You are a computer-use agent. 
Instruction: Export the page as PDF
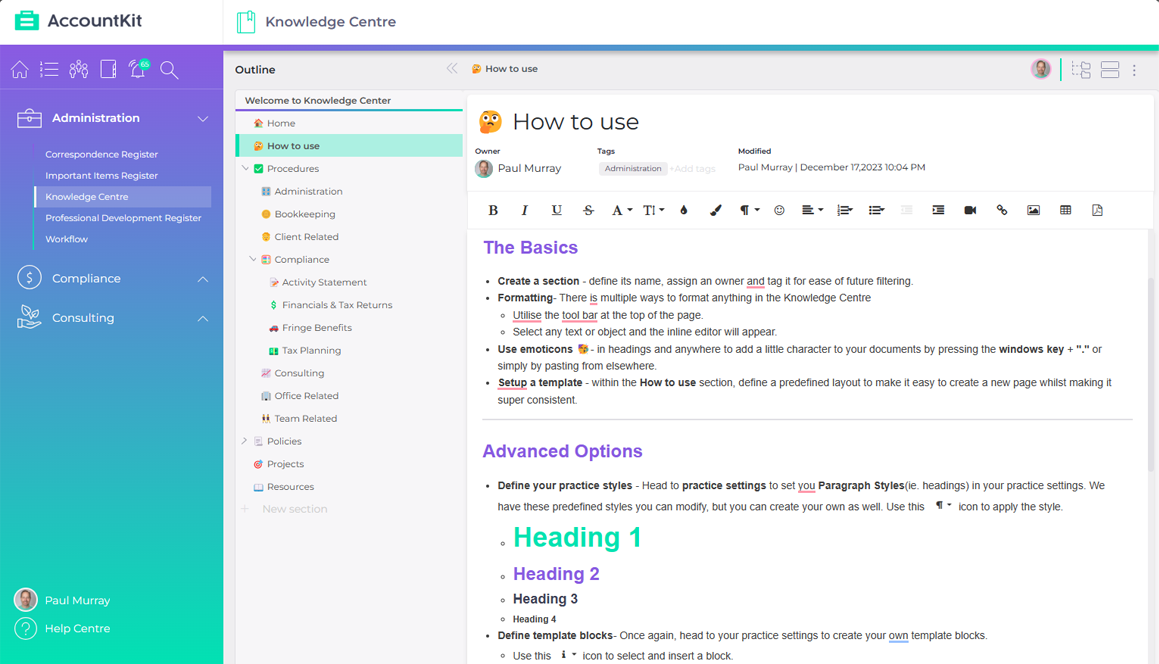pyautogui.click(x=1097, y=210)
